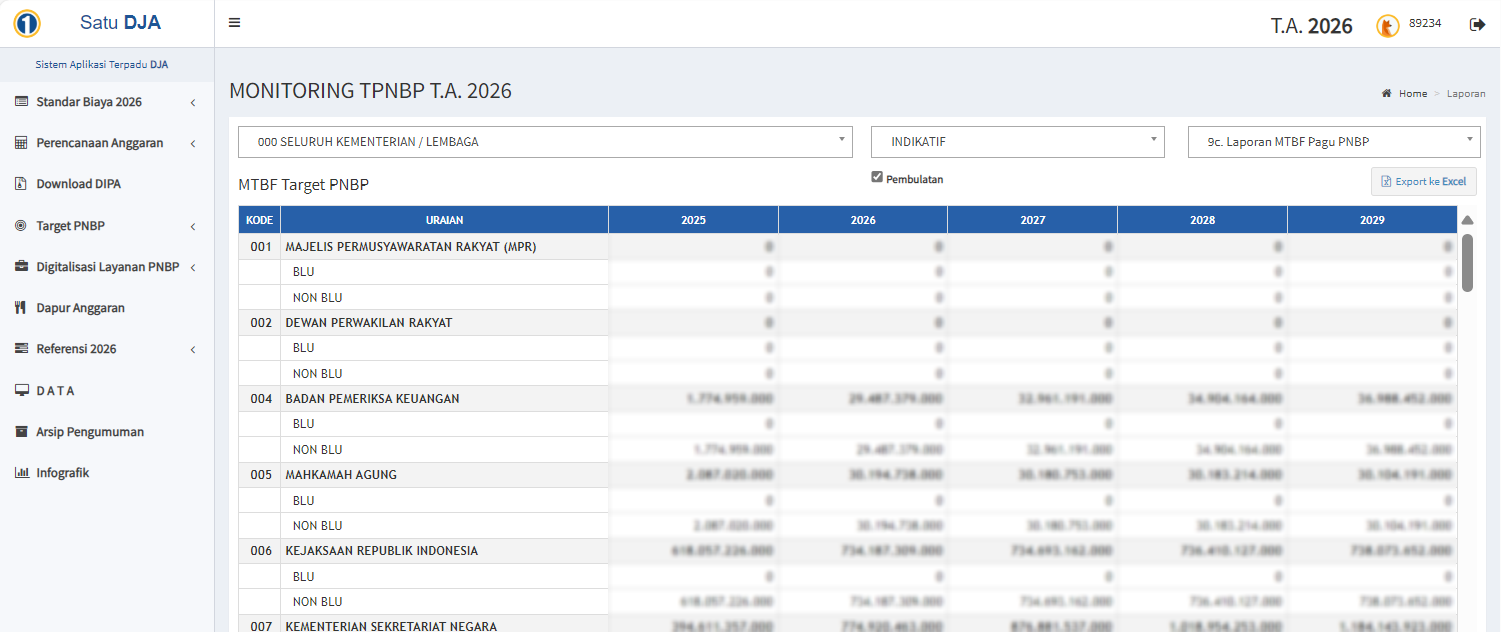Open the INDIKATIF dropdown
1501x632 pixels.
[x=1017, y=142]
